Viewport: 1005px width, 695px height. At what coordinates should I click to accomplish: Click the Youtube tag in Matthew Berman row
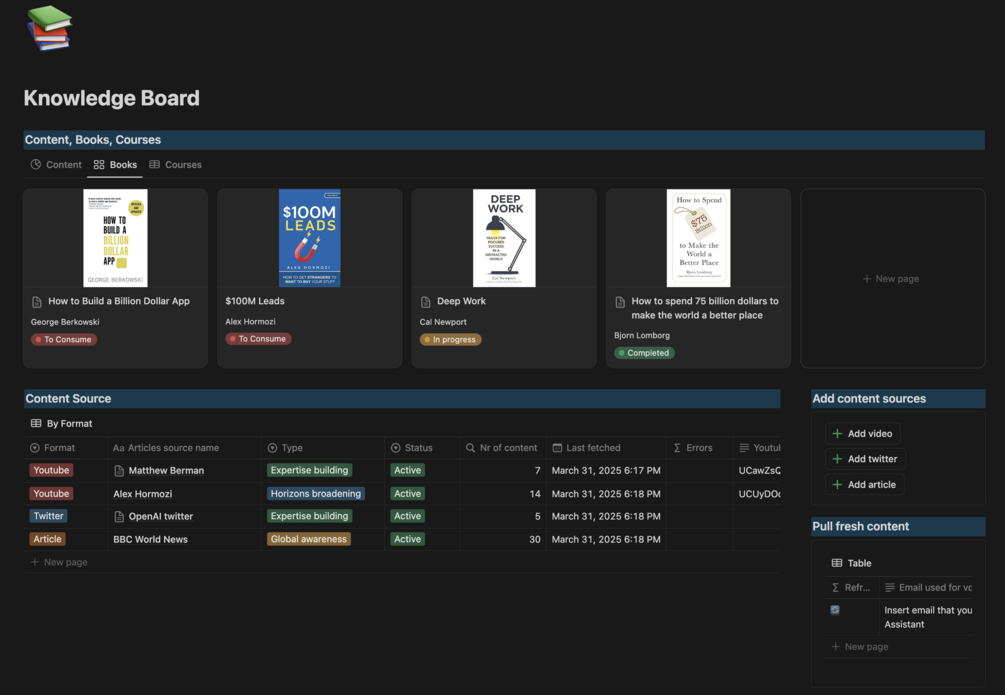coord(51,471)
